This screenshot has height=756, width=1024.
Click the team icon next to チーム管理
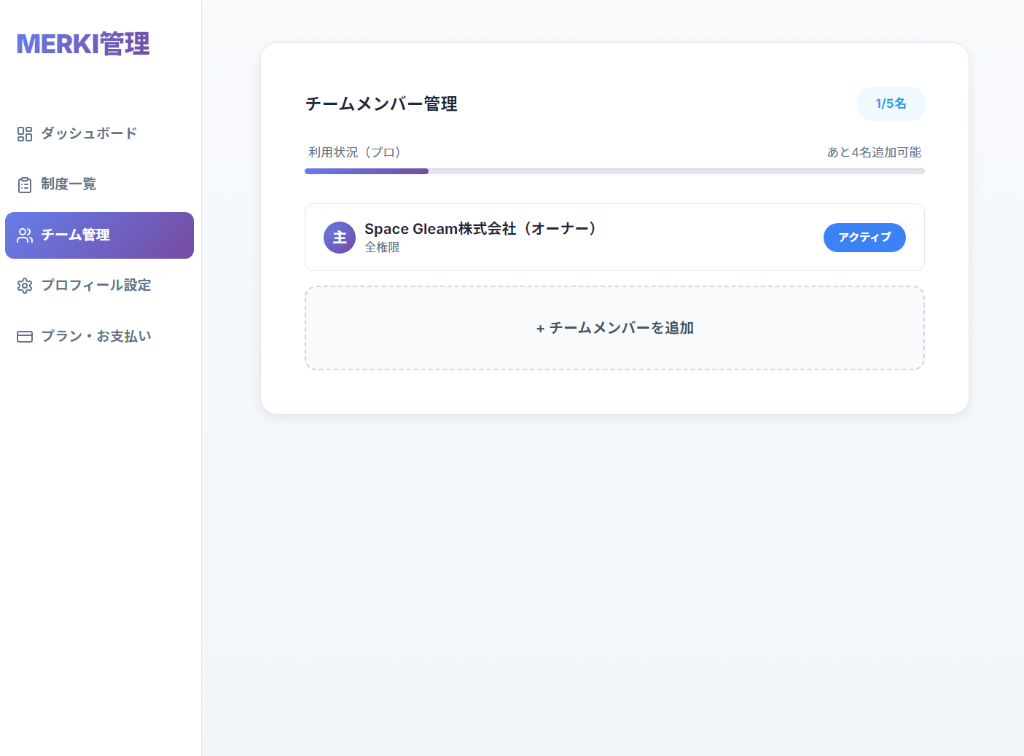[x=23, y=235]
